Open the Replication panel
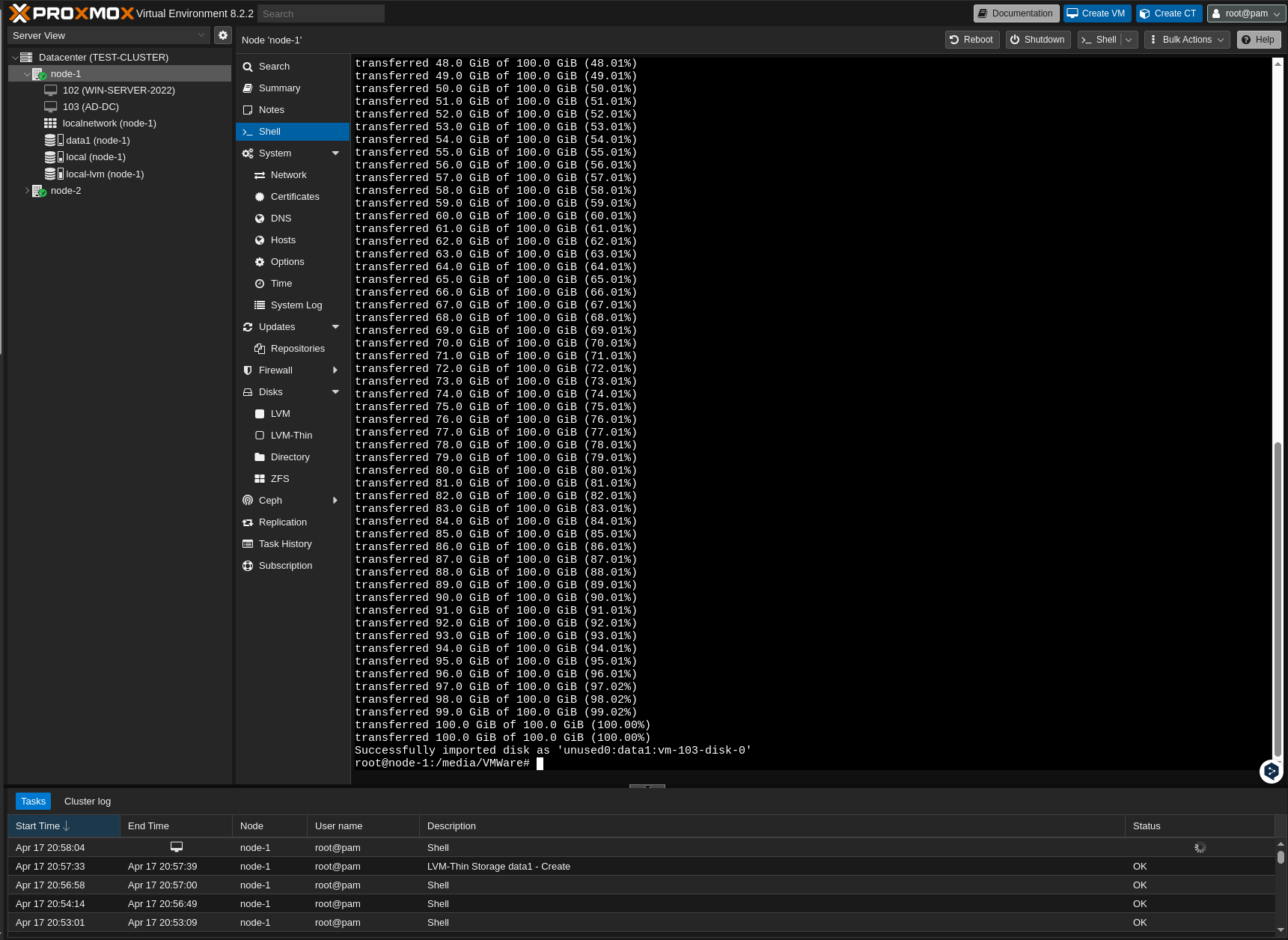 [x=282, y=522]
